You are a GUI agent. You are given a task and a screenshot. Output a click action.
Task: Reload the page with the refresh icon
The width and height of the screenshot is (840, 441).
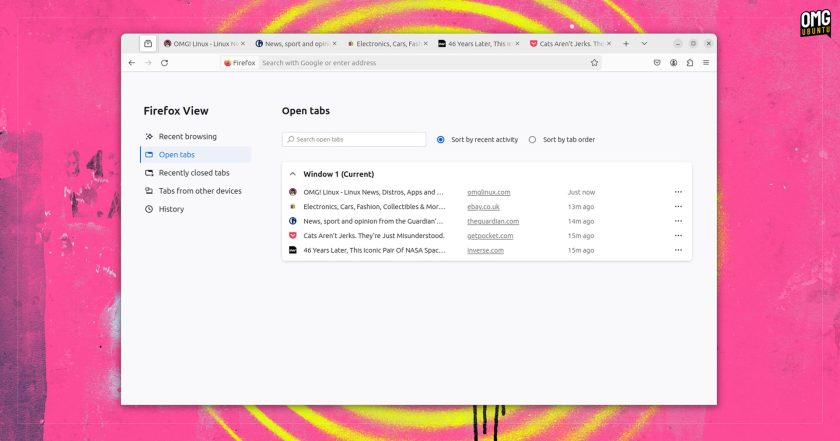(164, 63)
